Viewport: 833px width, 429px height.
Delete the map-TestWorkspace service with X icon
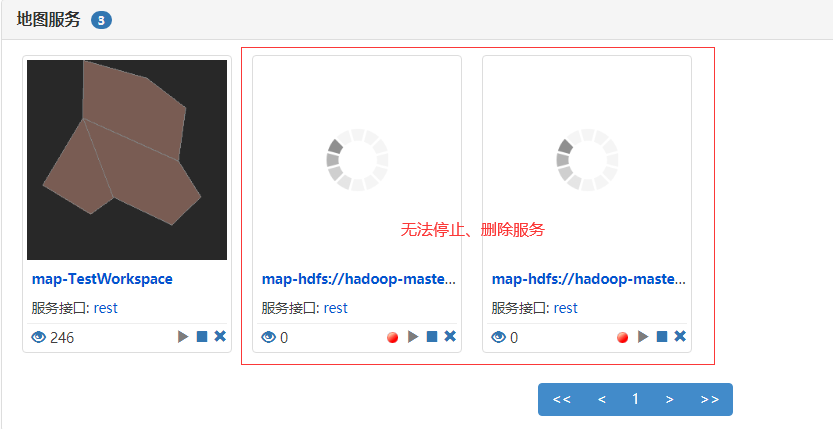pyautogui.click(x=220, y=336)
